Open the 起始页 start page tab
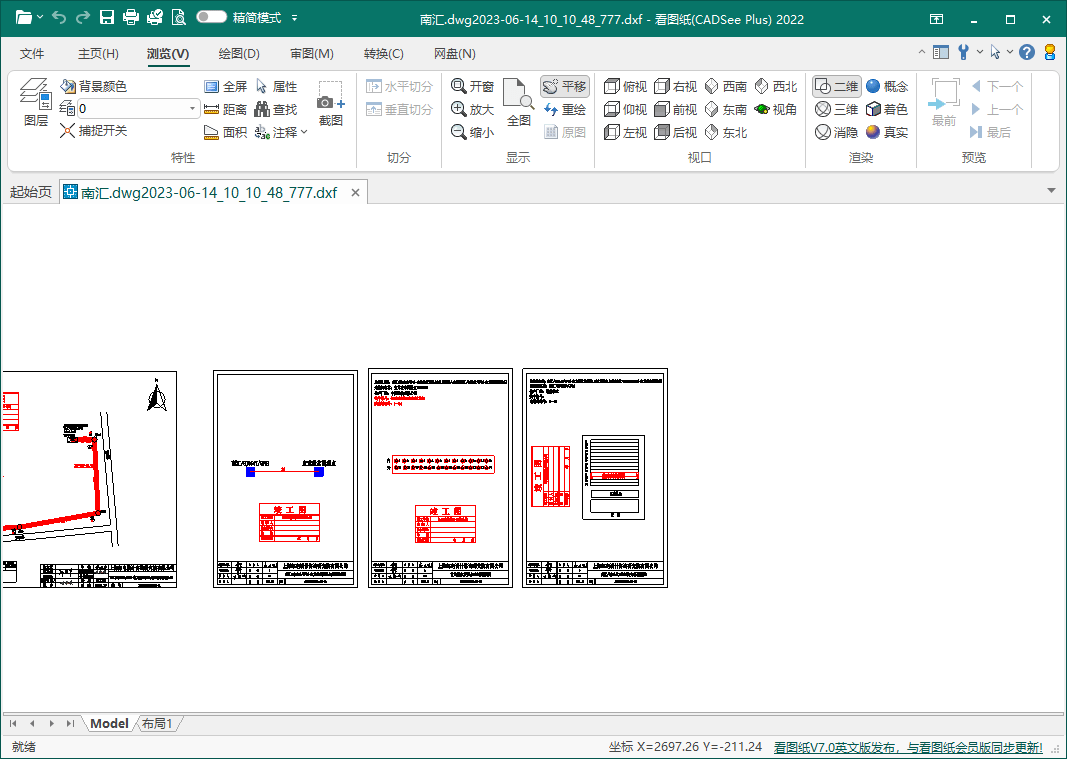The image size is (1067, 759). (31, 193)
